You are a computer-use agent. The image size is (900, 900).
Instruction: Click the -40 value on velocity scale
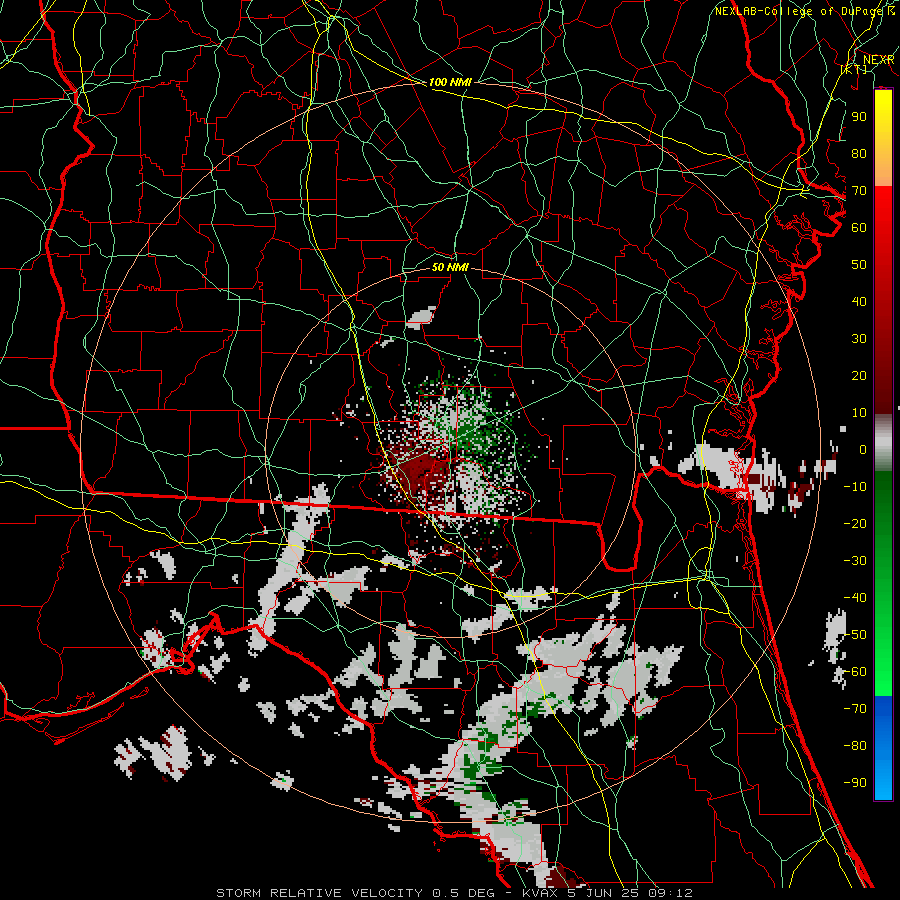coord(855,598)
